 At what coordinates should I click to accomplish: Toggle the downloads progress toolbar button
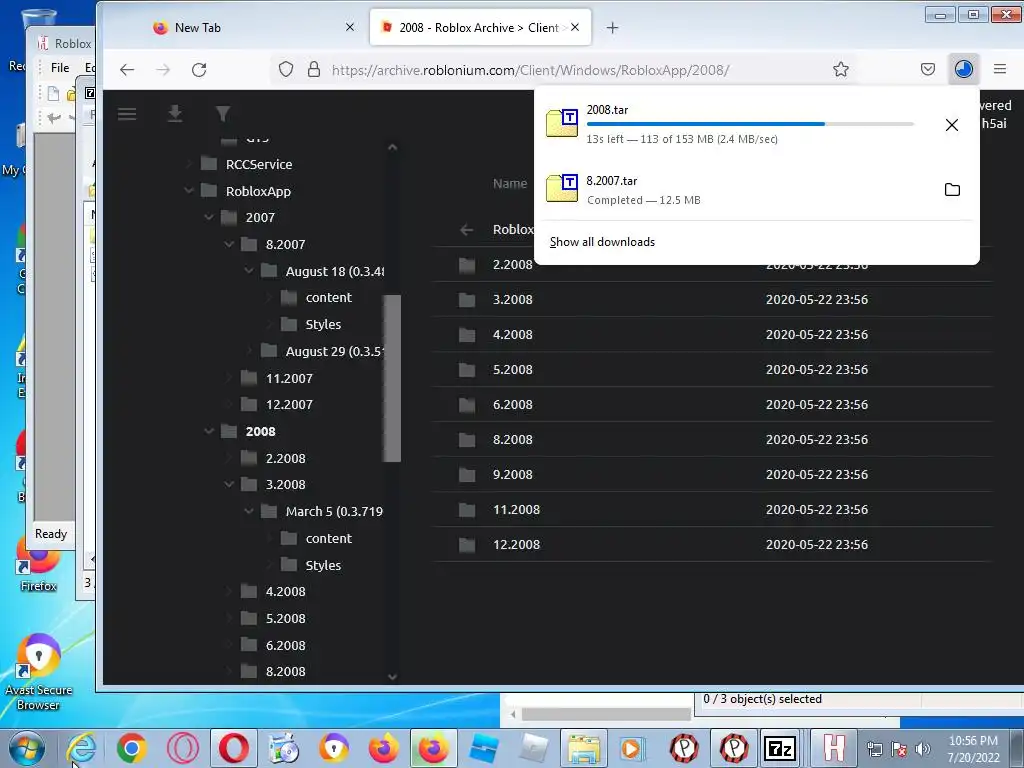(963, 69)
